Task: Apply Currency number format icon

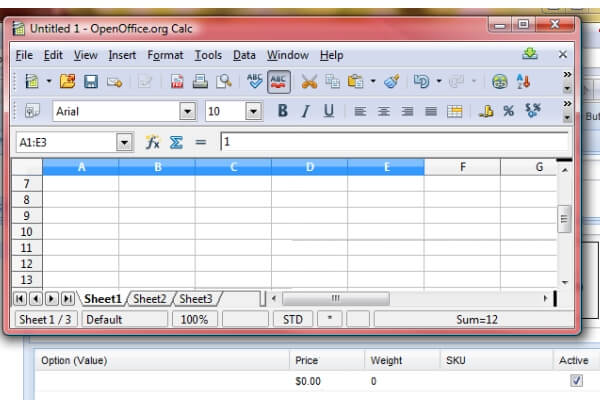Action: (x=486, y=111)
